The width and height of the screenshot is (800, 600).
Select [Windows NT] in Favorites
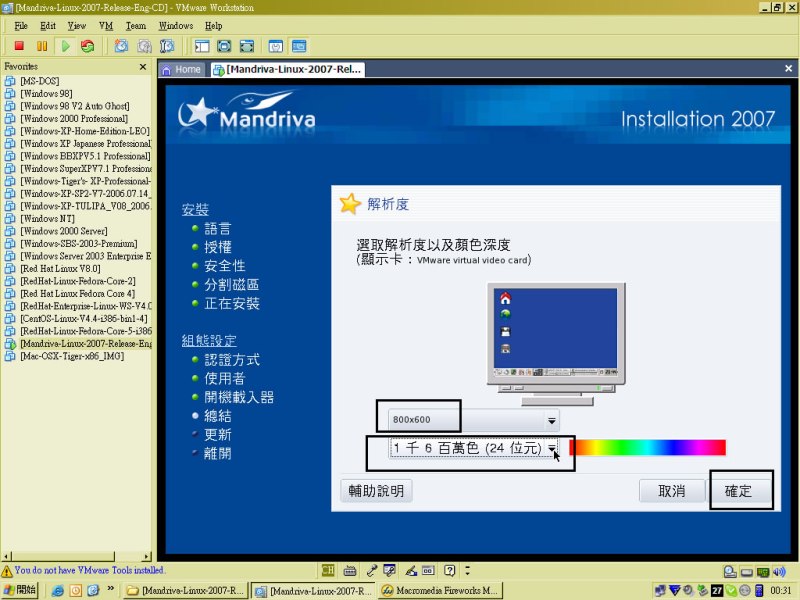(x=47, y=219)
